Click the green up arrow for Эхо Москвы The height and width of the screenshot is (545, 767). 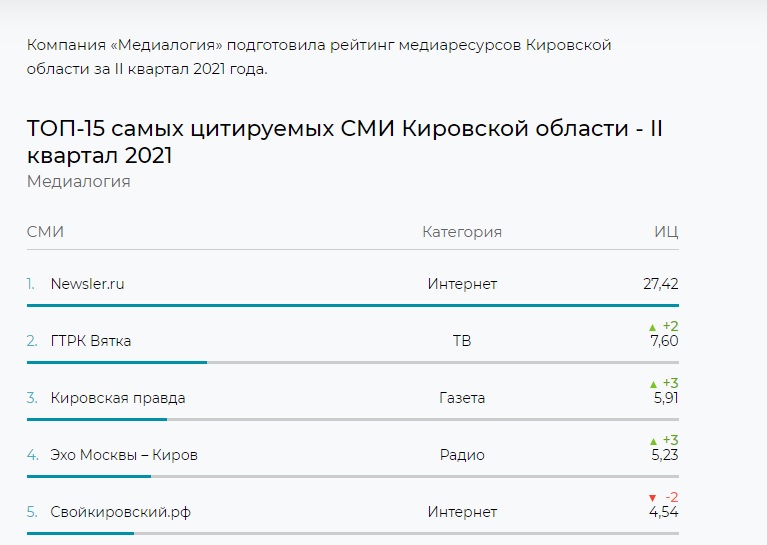(652, 441)
